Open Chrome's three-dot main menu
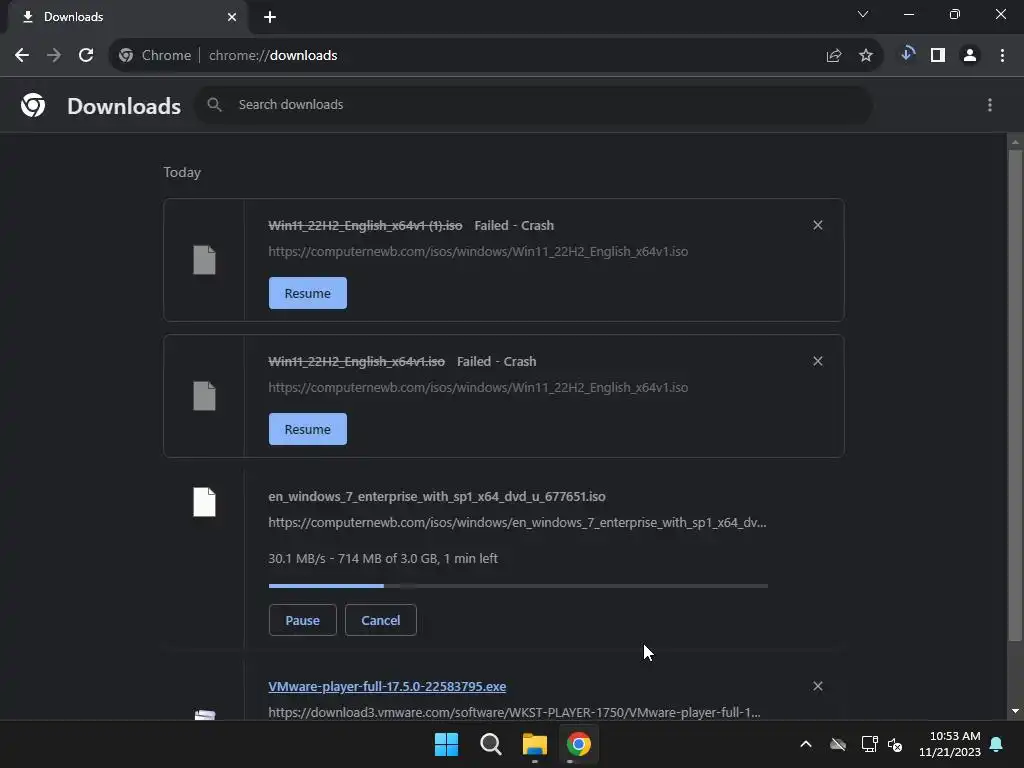1024x768 pixels. (1002, 56)
